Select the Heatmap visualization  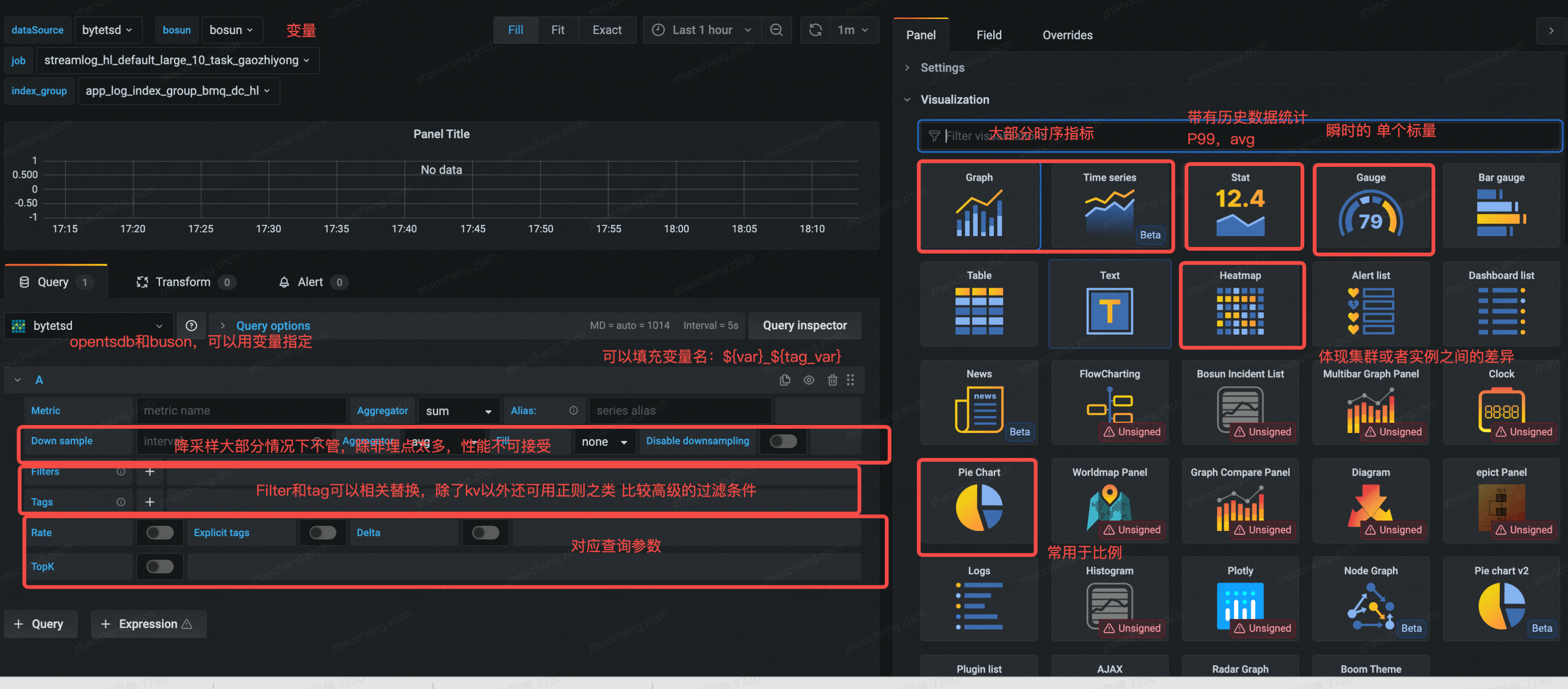(1240, 304)
